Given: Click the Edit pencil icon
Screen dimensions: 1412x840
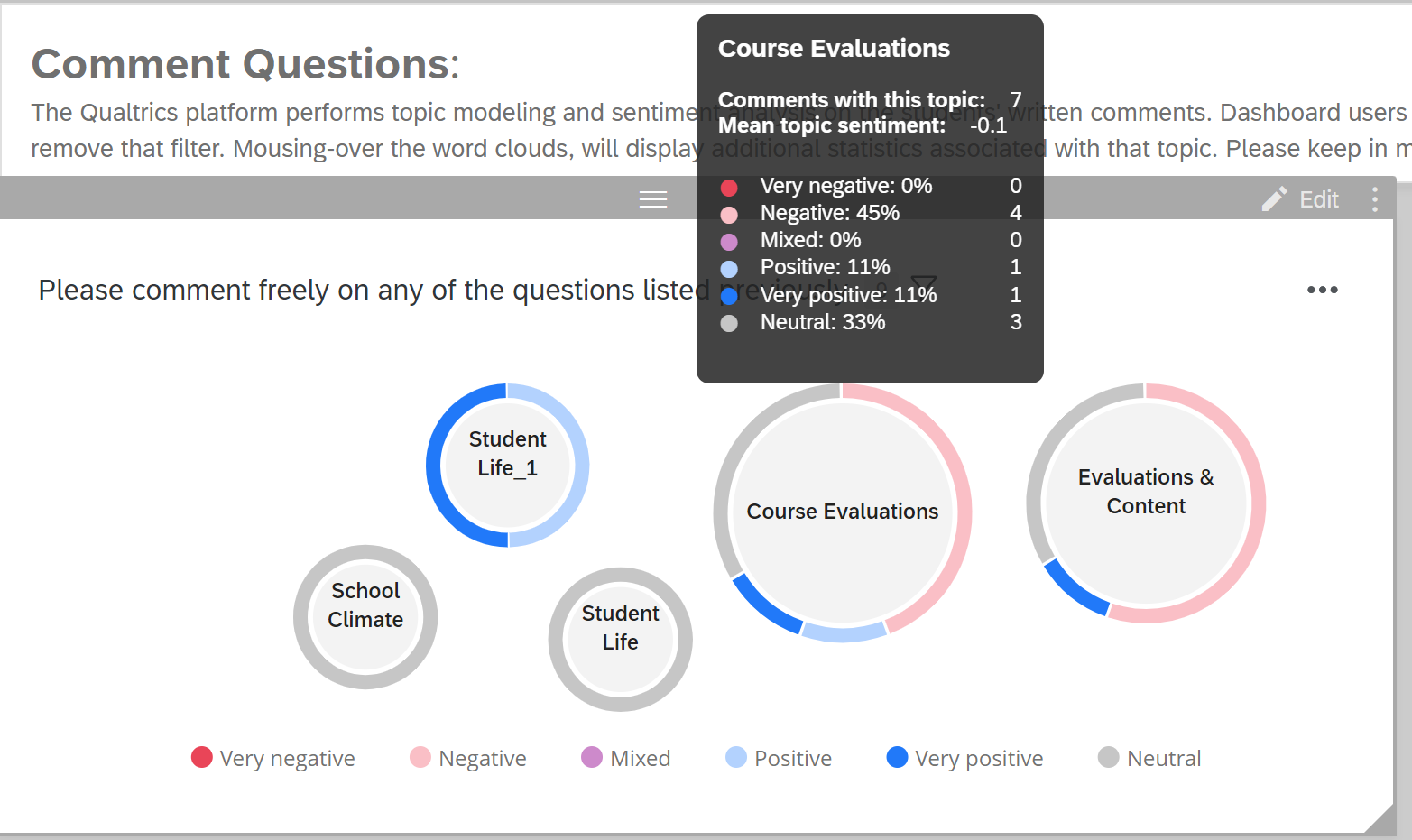Looking at the screenshot, I should (x=1274, y=199).
